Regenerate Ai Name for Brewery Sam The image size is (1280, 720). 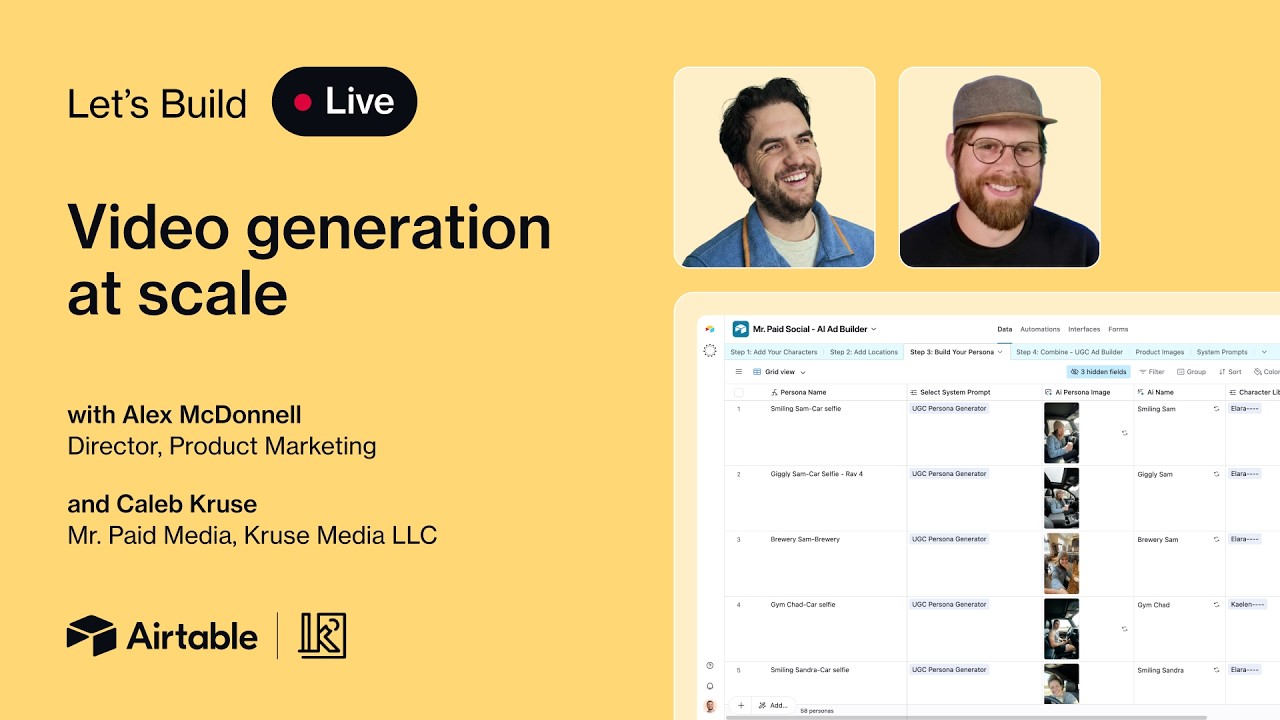pyautogui.click(x=1217, y=540)
